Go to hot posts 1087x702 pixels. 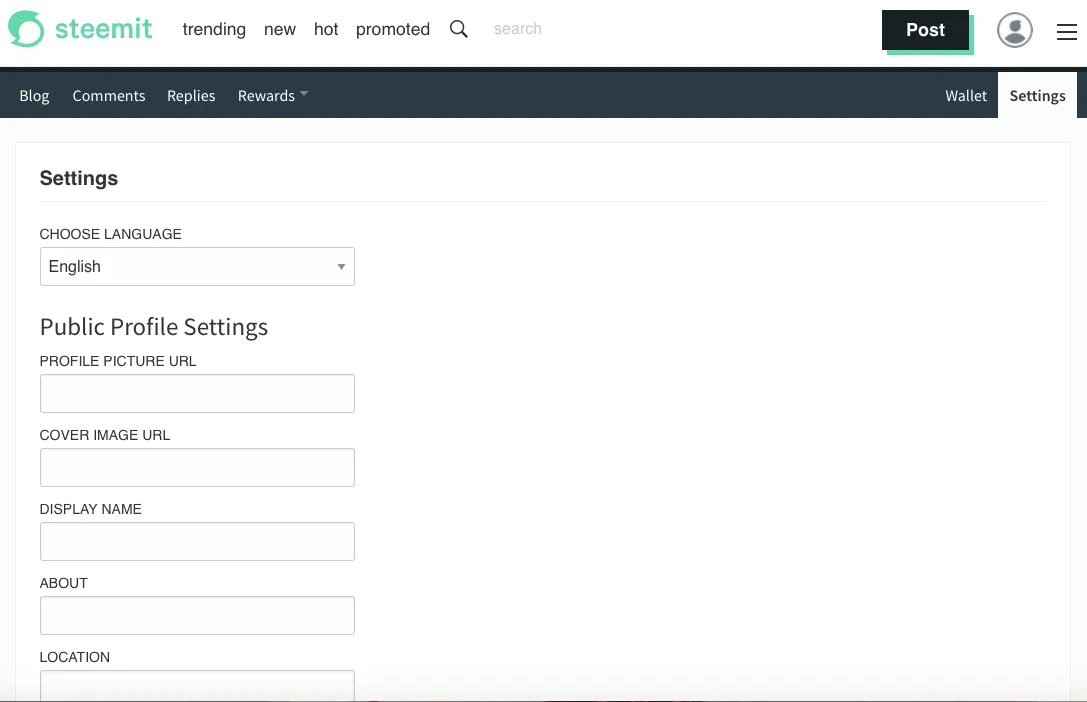(326, 29)
